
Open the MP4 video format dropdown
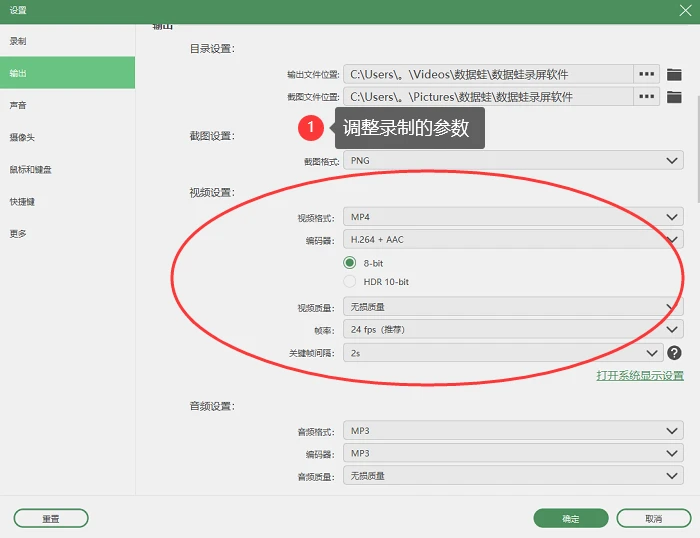click(x=513, y=217)
